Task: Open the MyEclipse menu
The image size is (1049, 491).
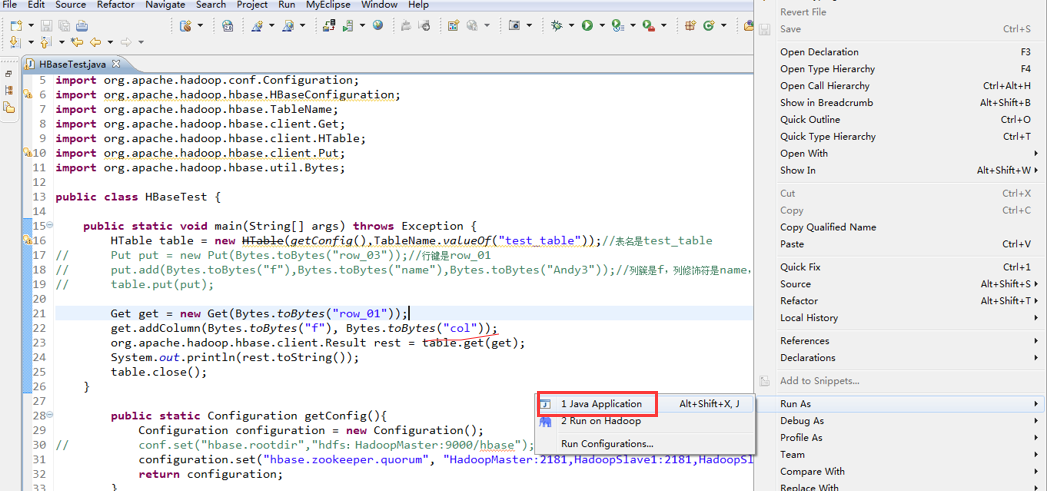Action: click(328, 5)
